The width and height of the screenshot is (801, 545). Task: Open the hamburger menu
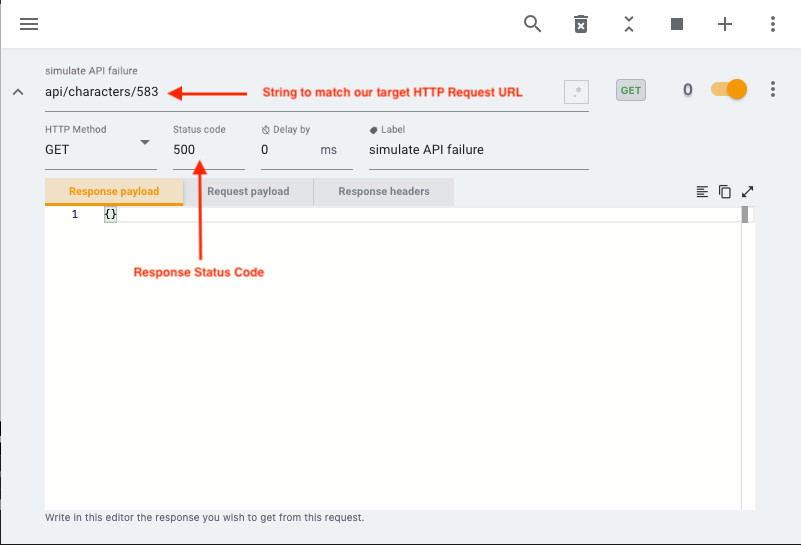(x=29, y=24)
